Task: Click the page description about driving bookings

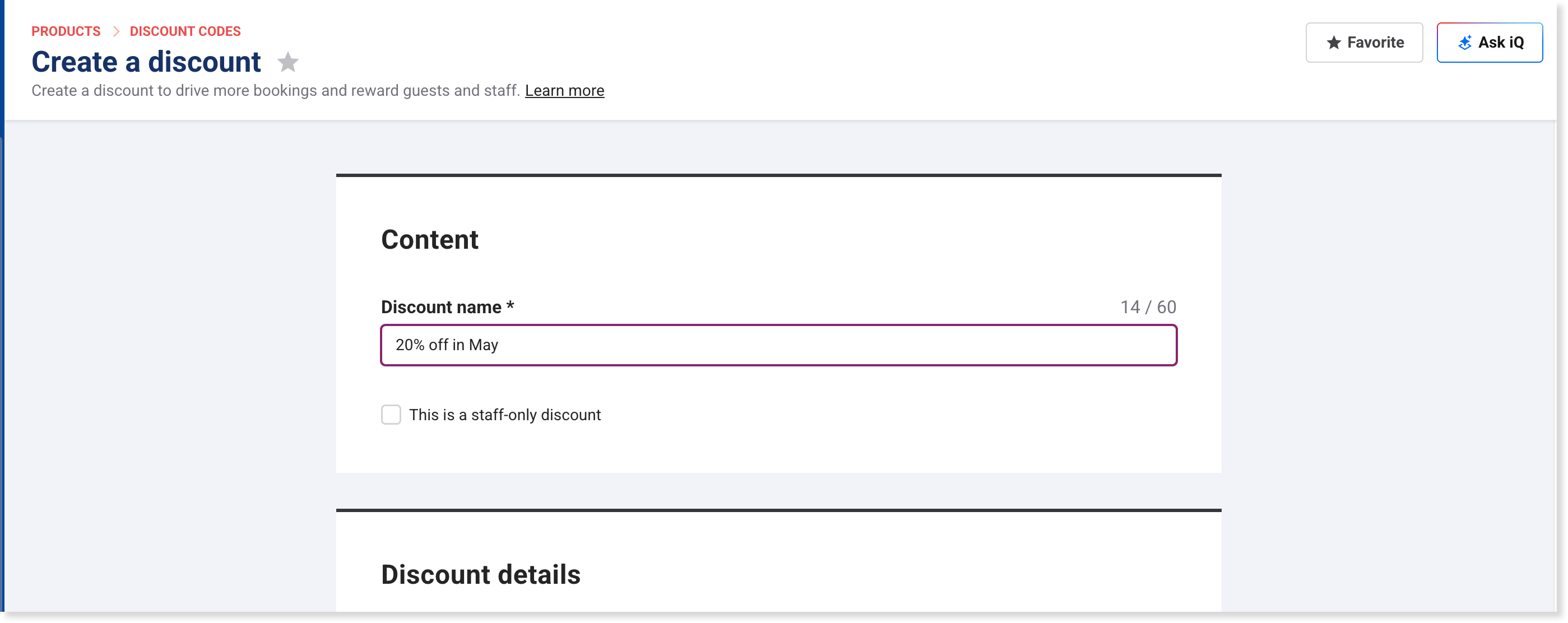Action: (275, 91)
